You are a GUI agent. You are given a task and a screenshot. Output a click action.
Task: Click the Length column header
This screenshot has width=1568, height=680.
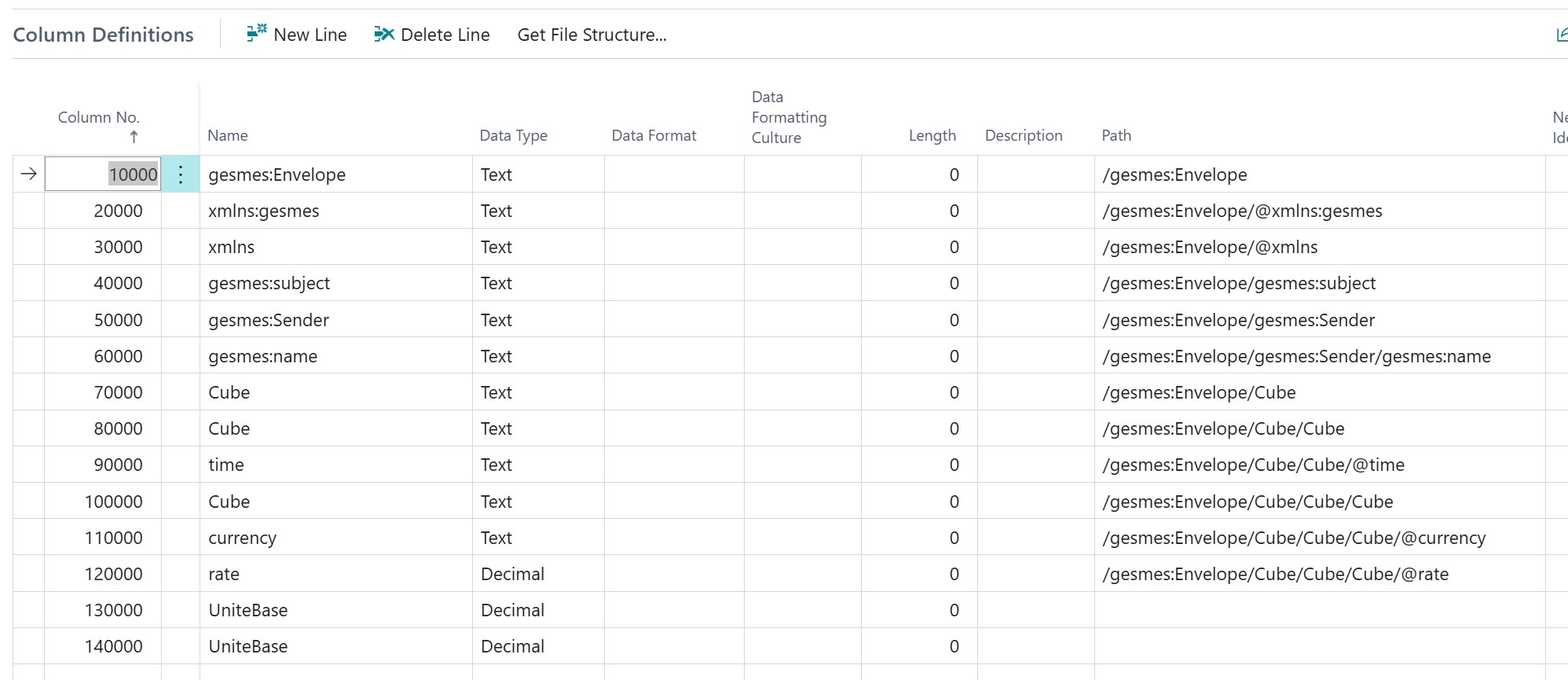[x=932, y=135]
